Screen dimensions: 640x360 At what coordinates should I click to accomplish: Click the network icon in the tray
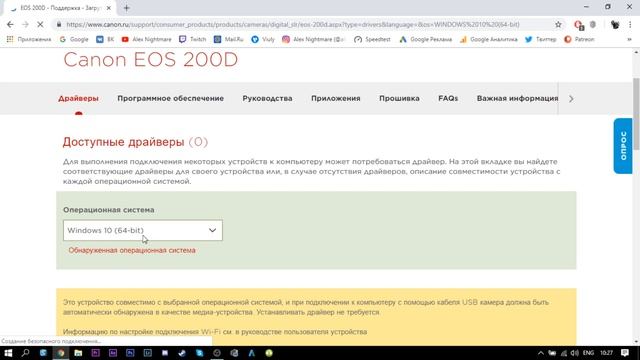click(564, 353)
